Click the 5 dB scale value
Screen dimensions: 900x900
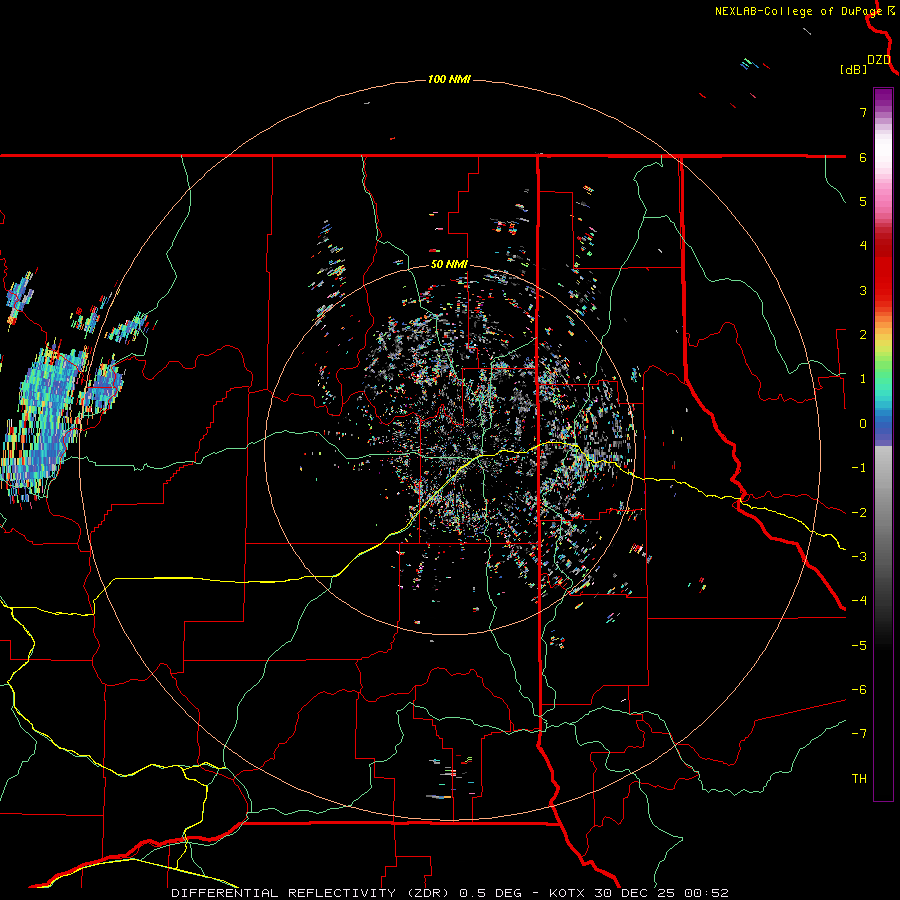point(863,201)
